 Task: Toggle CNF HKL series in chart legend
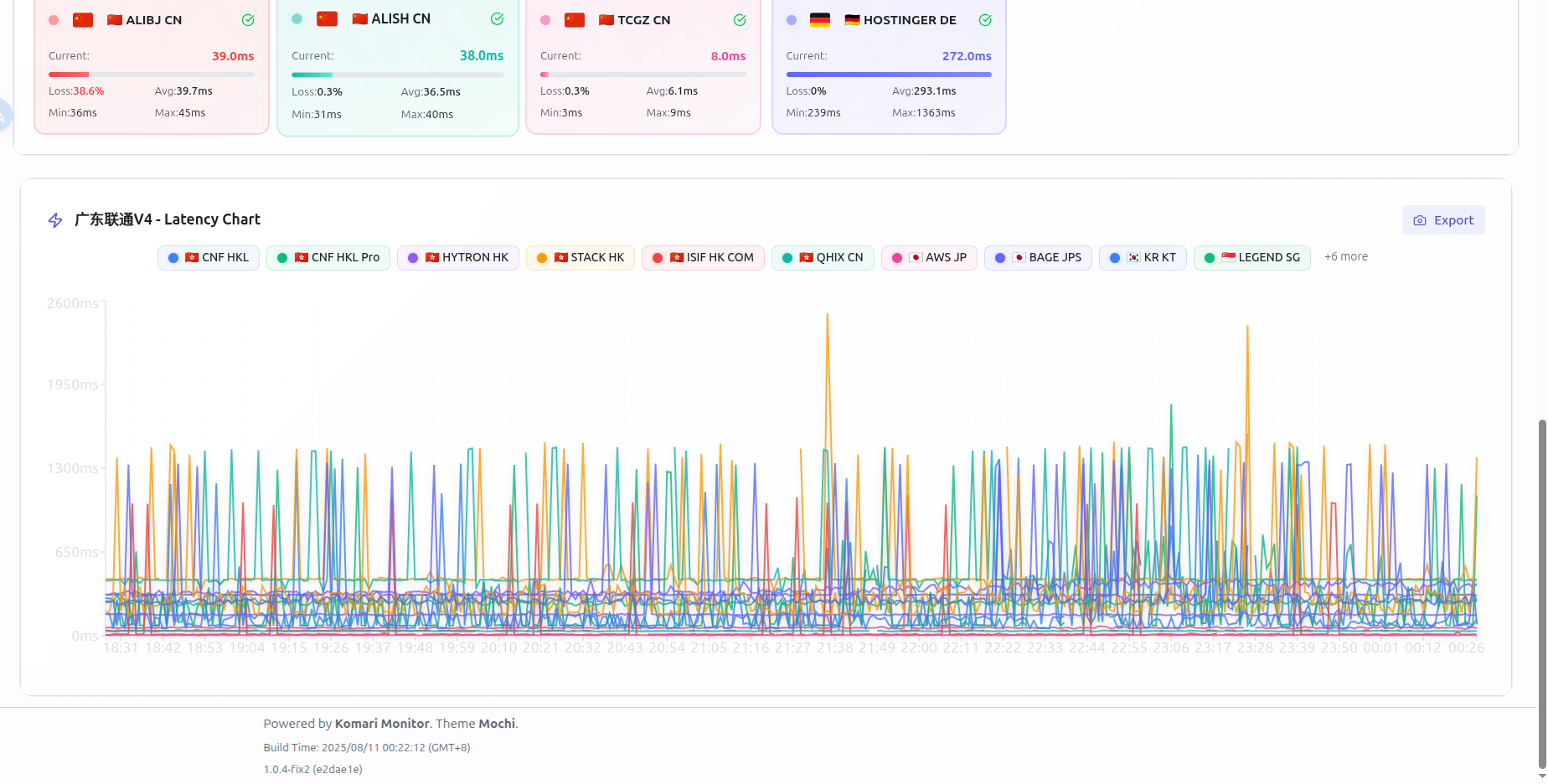pos(209,258)
